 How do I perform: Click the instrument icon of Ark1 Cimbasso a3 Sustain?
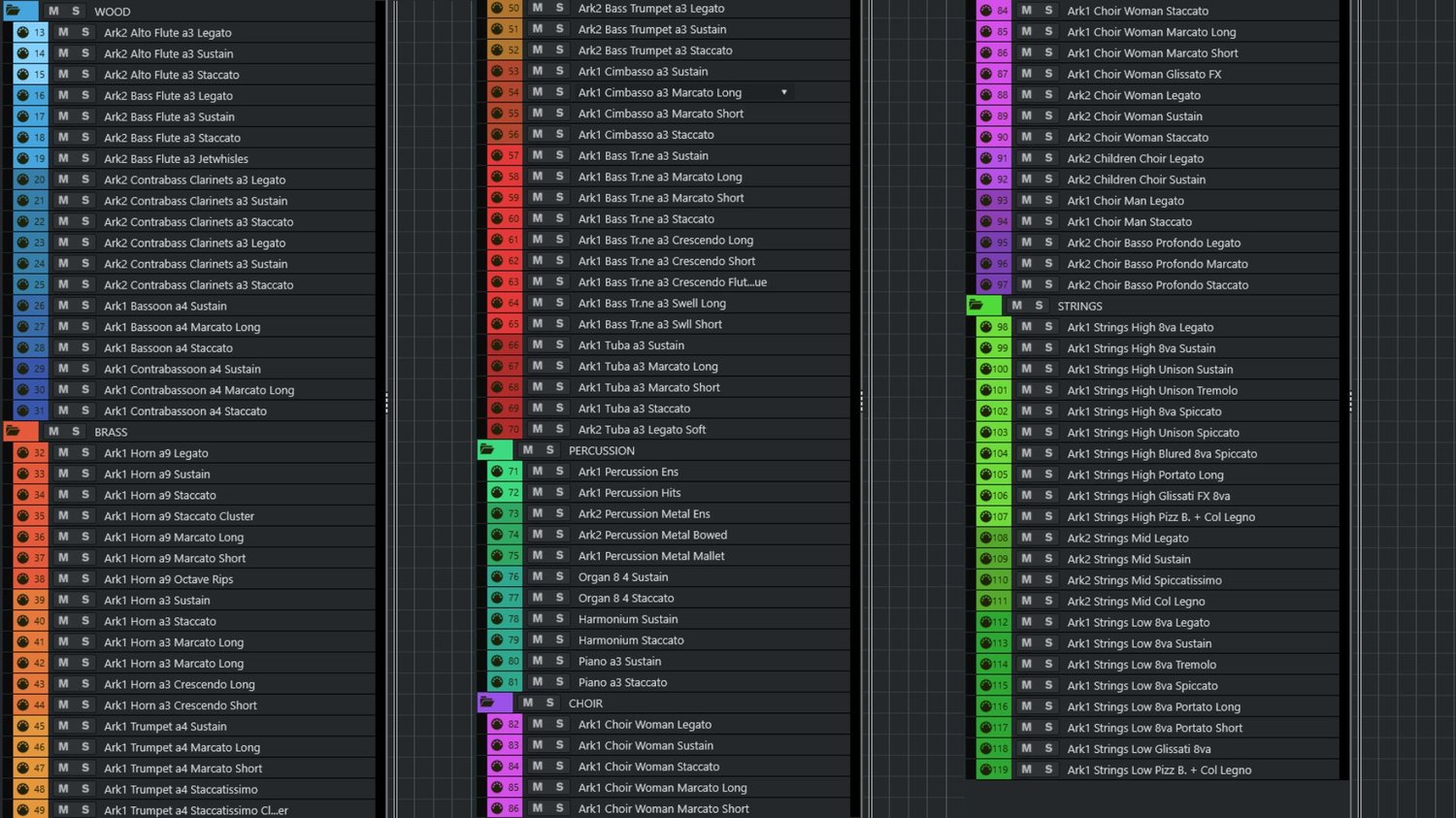[x=497, y=71]
